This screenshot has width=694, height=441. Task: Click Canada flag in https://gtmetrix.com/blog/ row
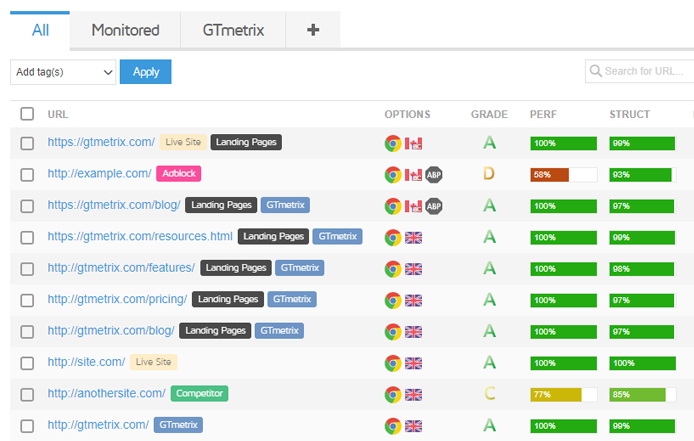[413, 206]
